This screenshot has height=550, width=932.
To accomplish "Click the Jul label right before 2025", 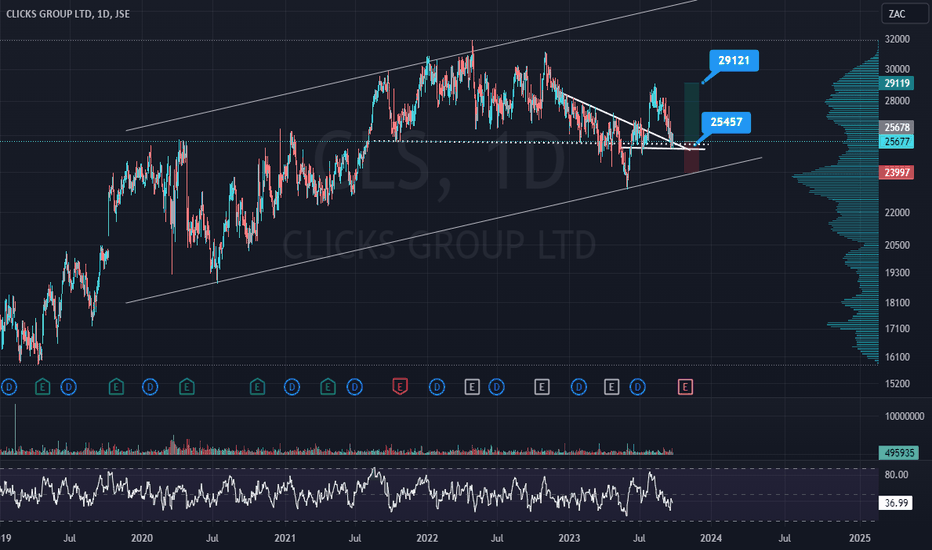I will (x=785, y=538).
